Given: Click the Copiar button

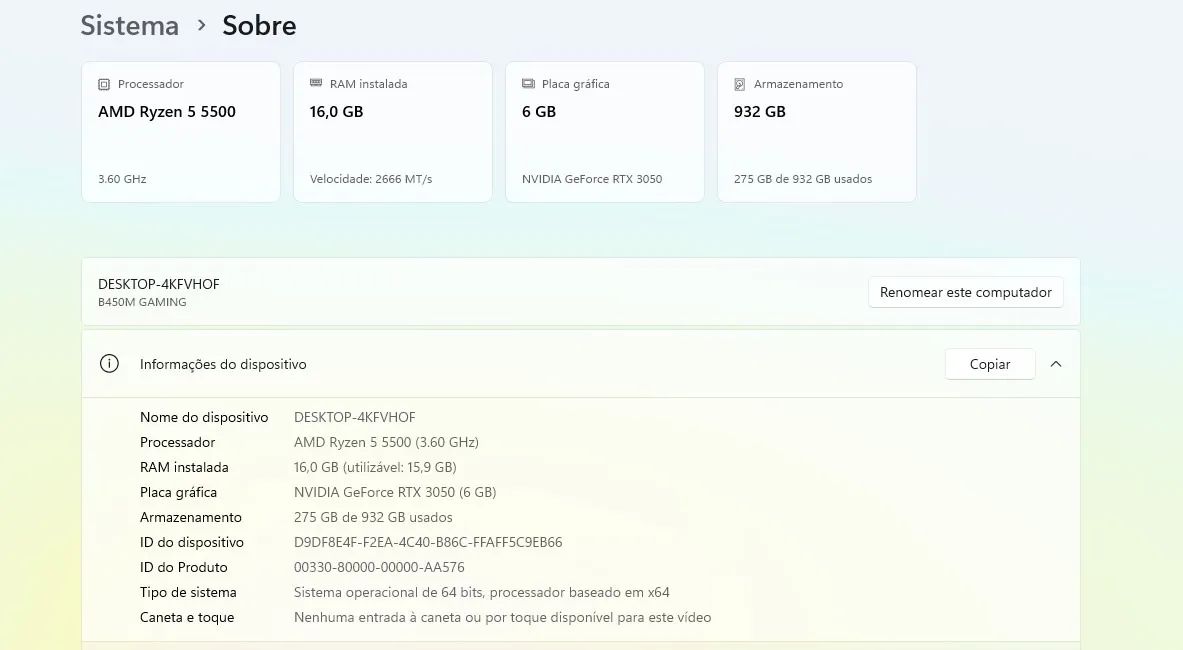Looking at the screenshot, I should [x=990, y=364].
